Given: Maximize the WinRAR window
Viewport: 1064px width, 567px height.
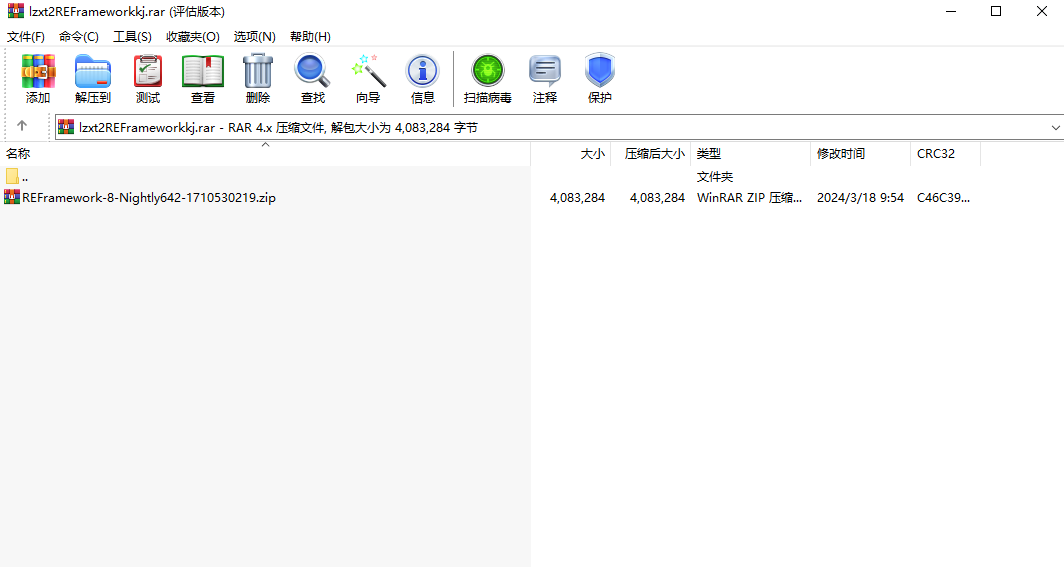Looking at the screenshot, I should (996, 11).
